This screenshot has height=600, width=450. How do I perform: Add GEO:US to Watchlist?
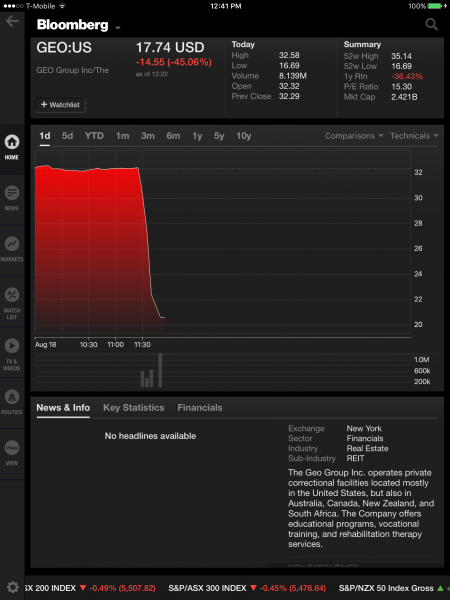[x=60, y=105]
